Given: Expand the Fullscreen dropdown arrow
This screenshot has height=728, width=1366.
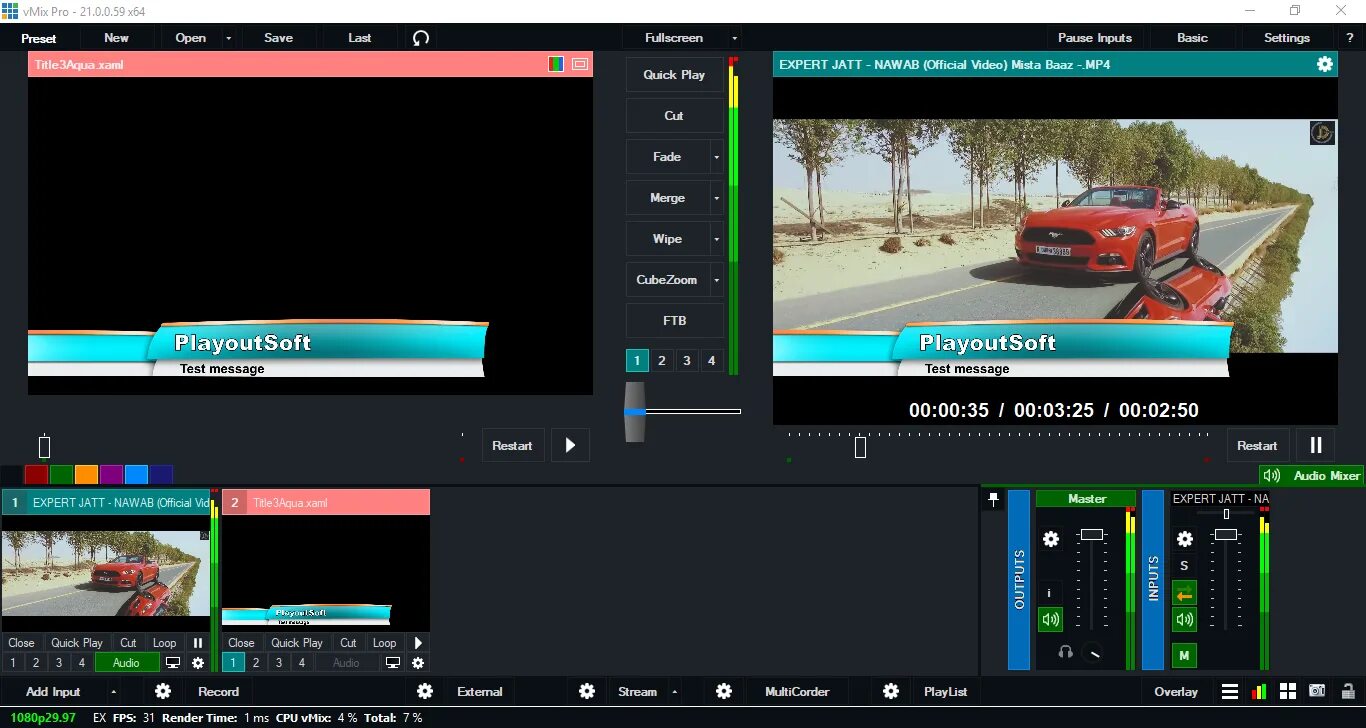Looking at the screenshot, I should tap(734, 38).
